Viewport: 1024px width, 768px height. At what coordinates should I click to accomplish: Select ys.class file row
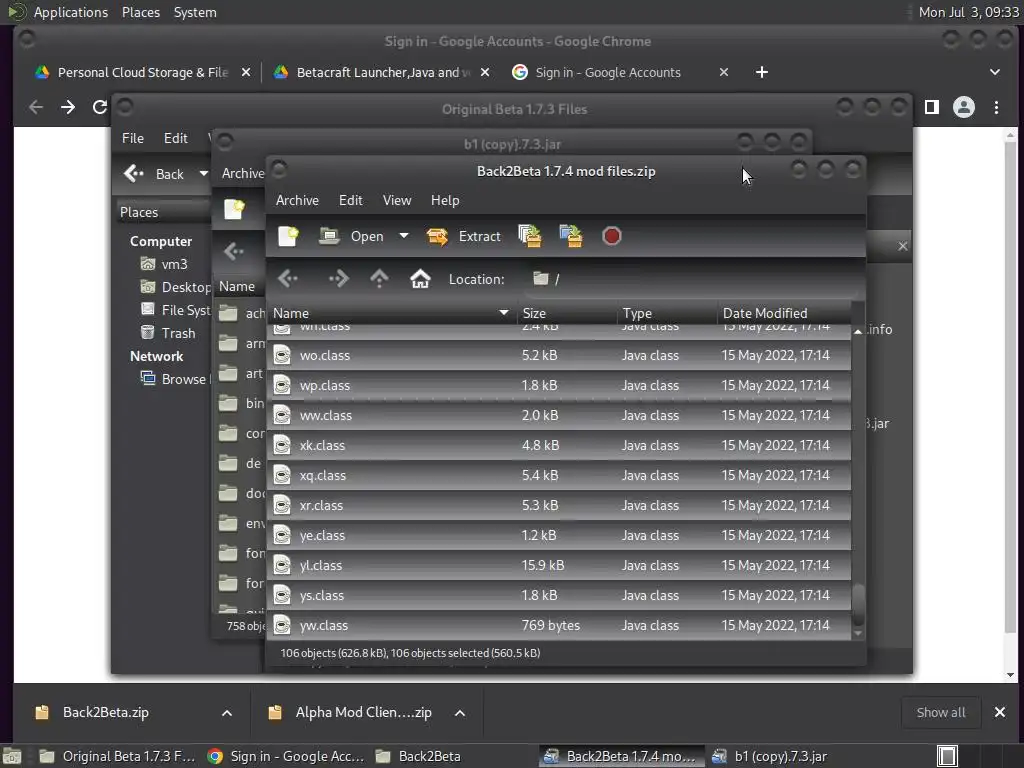pyautogui.click(x=559, y=596)
